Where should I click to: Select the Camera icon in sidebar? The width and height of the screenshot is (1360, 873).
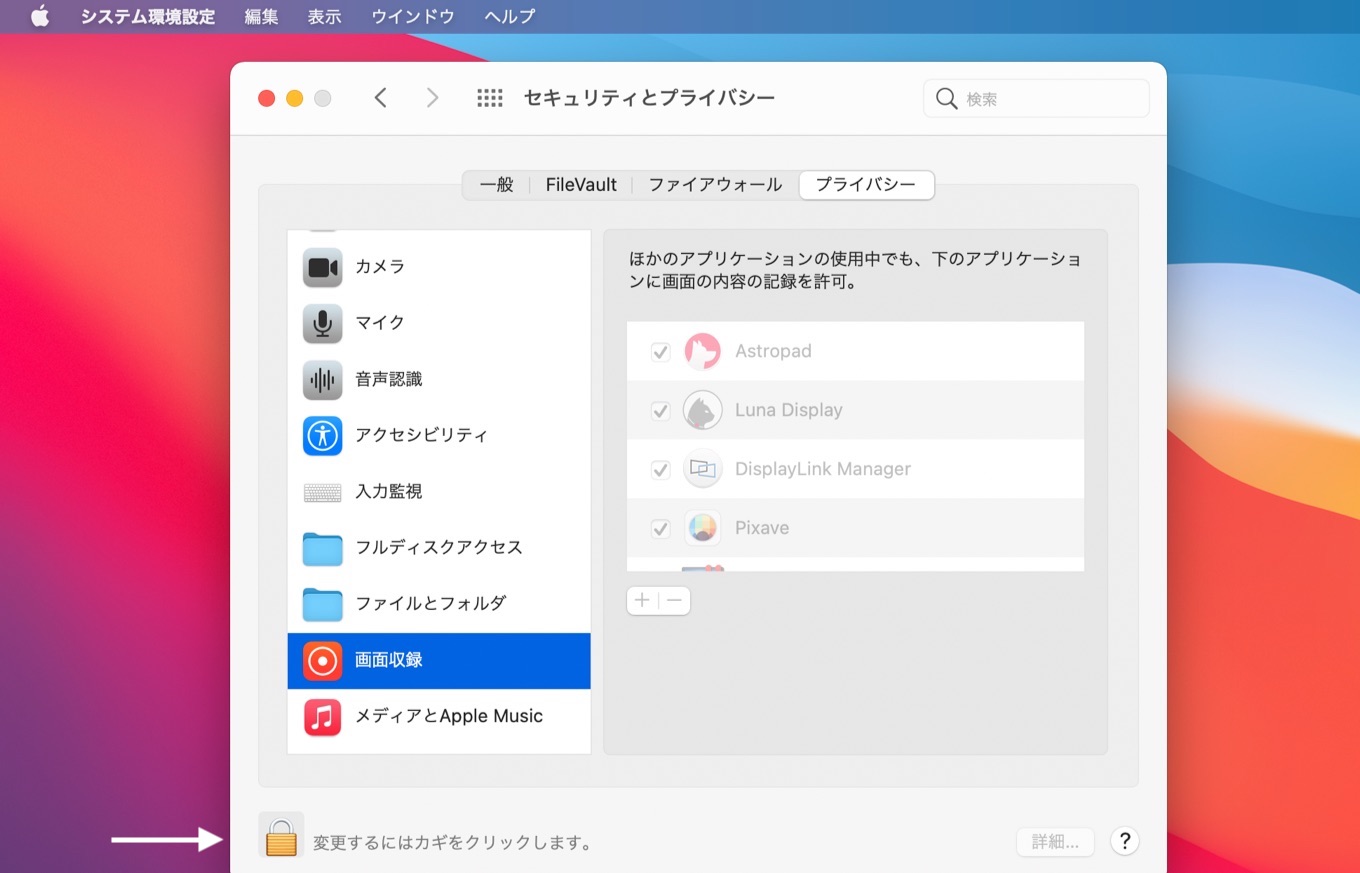pos(323,267)
